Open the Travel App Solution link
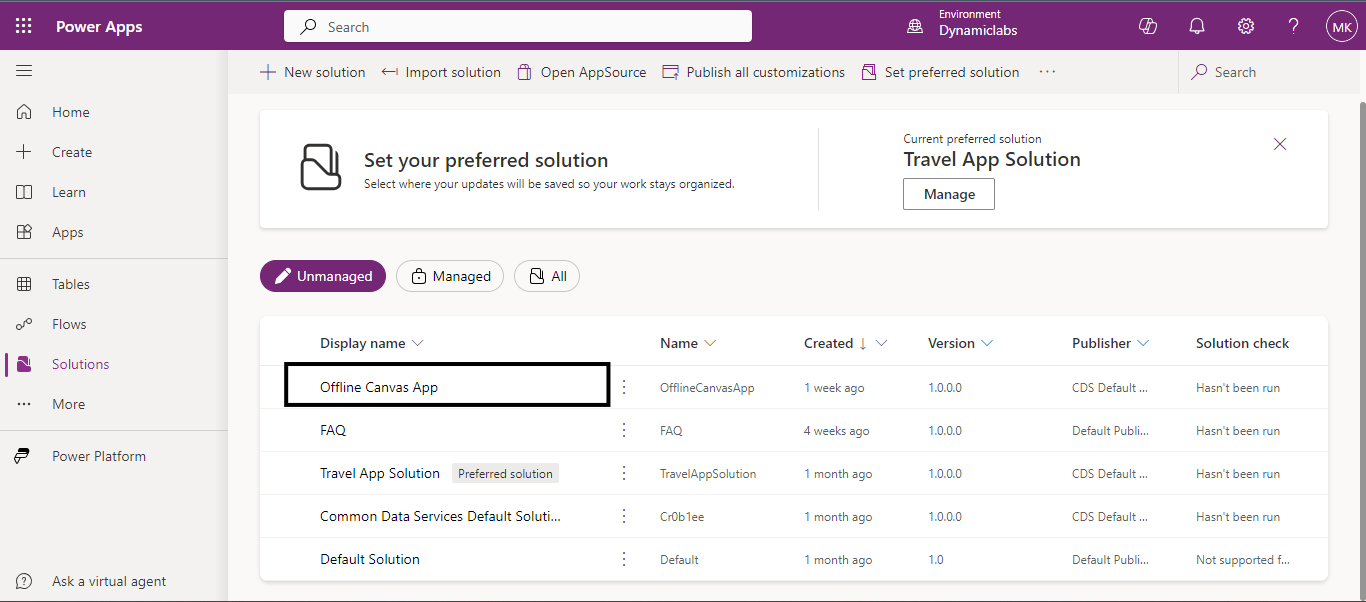 (x=380, y=473)
